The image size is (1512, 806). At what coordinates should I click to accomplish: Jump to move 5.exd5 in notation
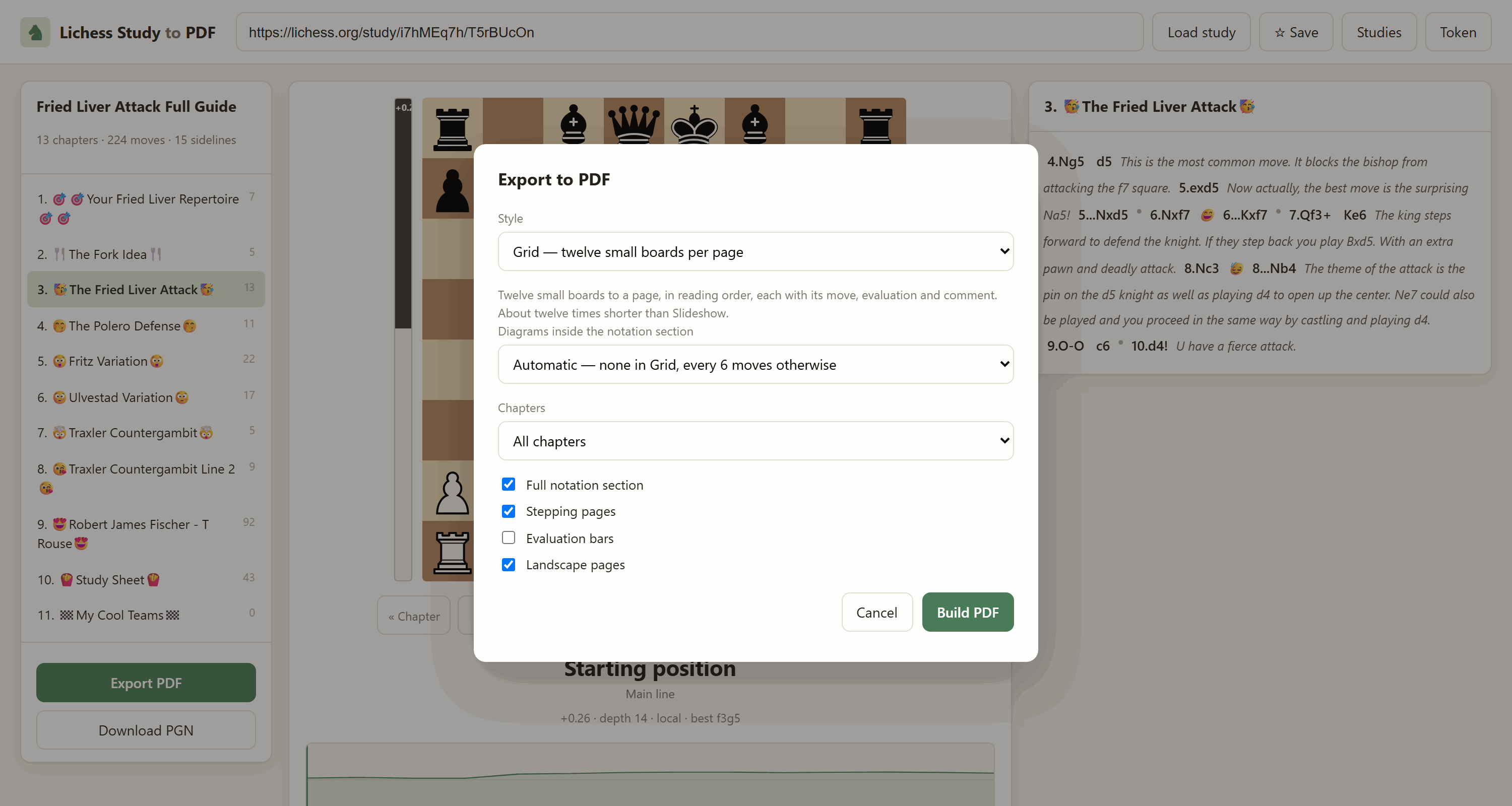(1199, 188)
